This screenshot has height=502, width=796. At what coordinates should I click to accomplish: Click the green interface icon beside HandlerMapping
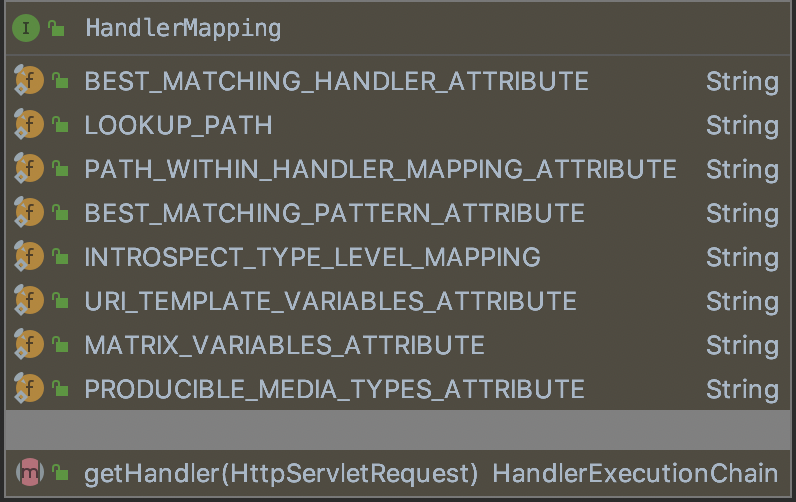26,28
